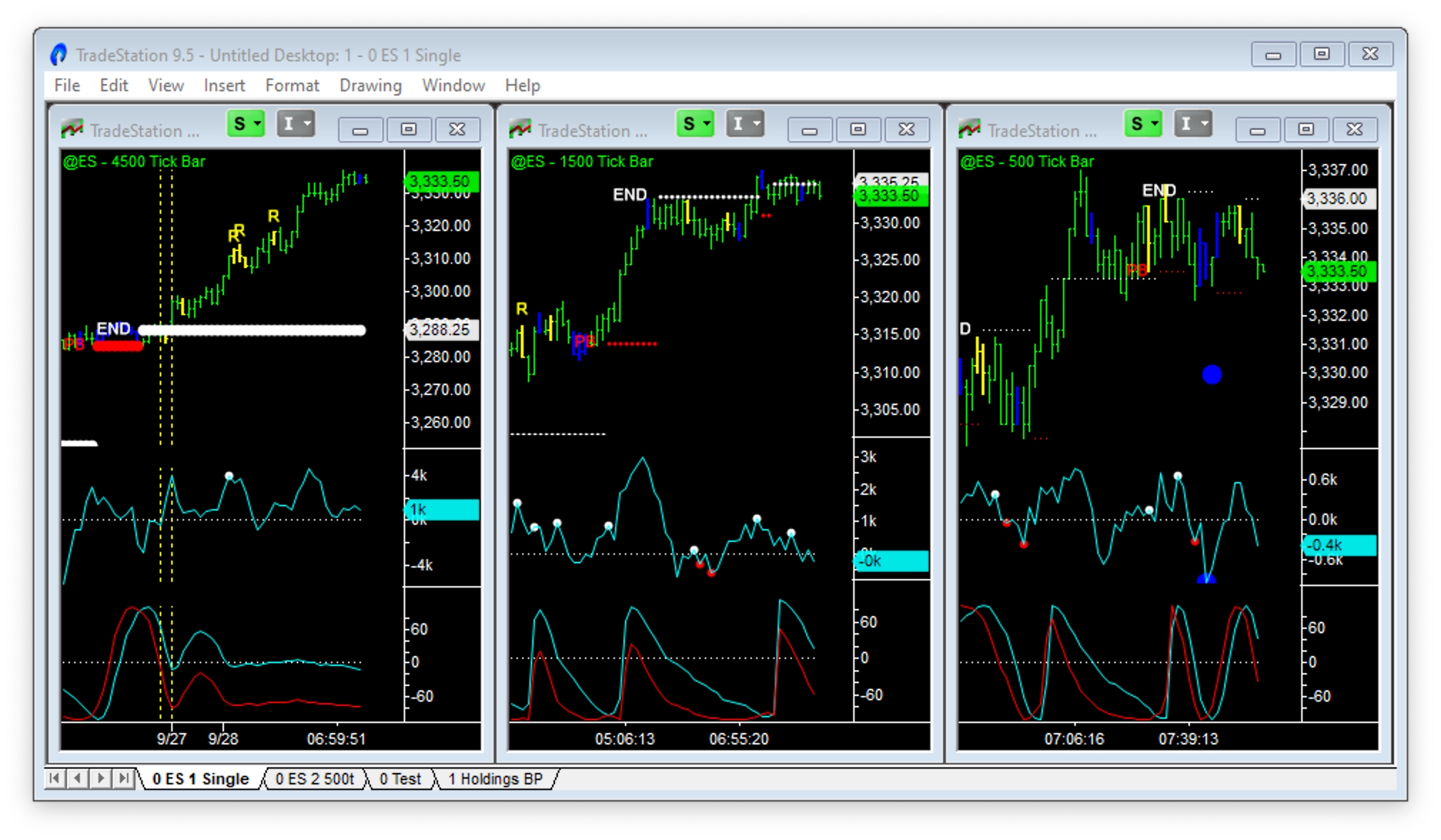Maximize the 4500 Tick Bar chart window

point(409,130)
